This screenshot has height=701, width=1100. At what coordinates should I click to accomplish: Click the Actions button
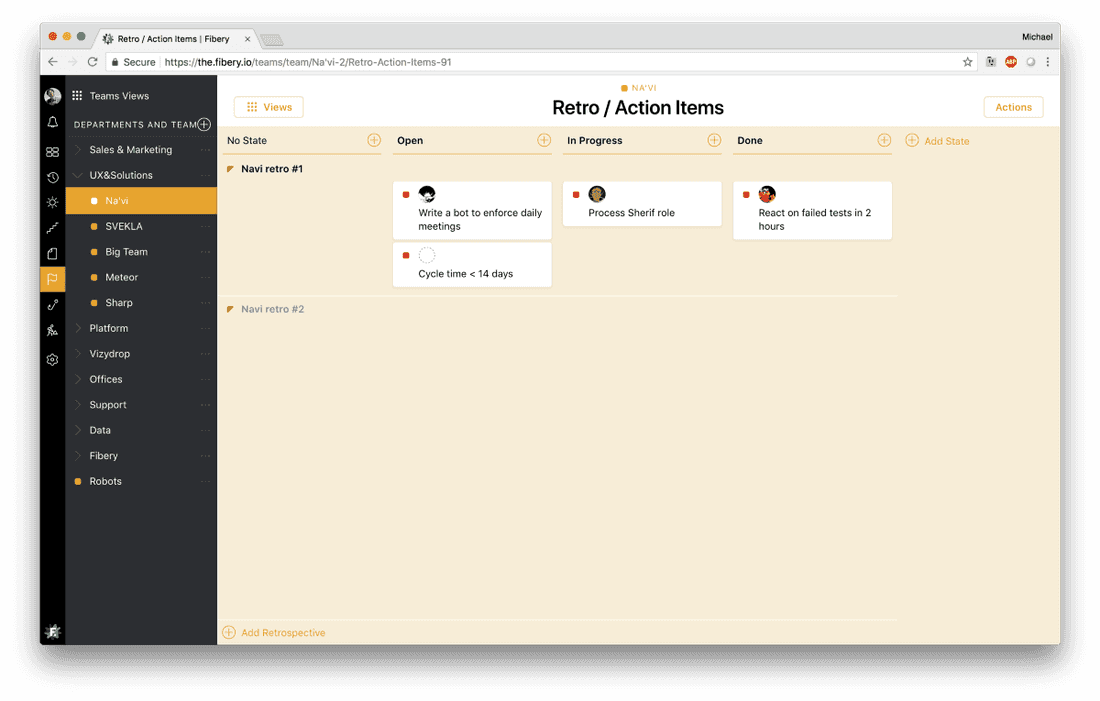(1013, 107)
